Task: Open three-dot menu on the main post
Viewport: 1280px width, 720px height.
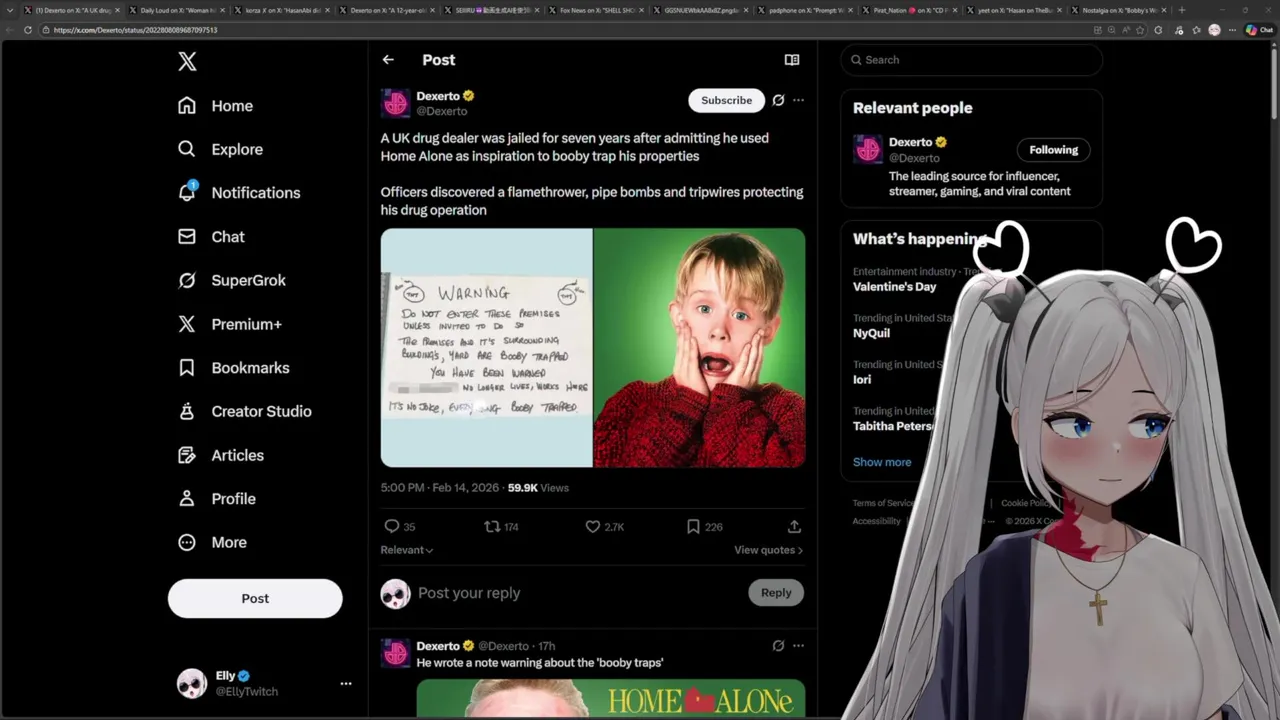Action: [x=798, y=100]
